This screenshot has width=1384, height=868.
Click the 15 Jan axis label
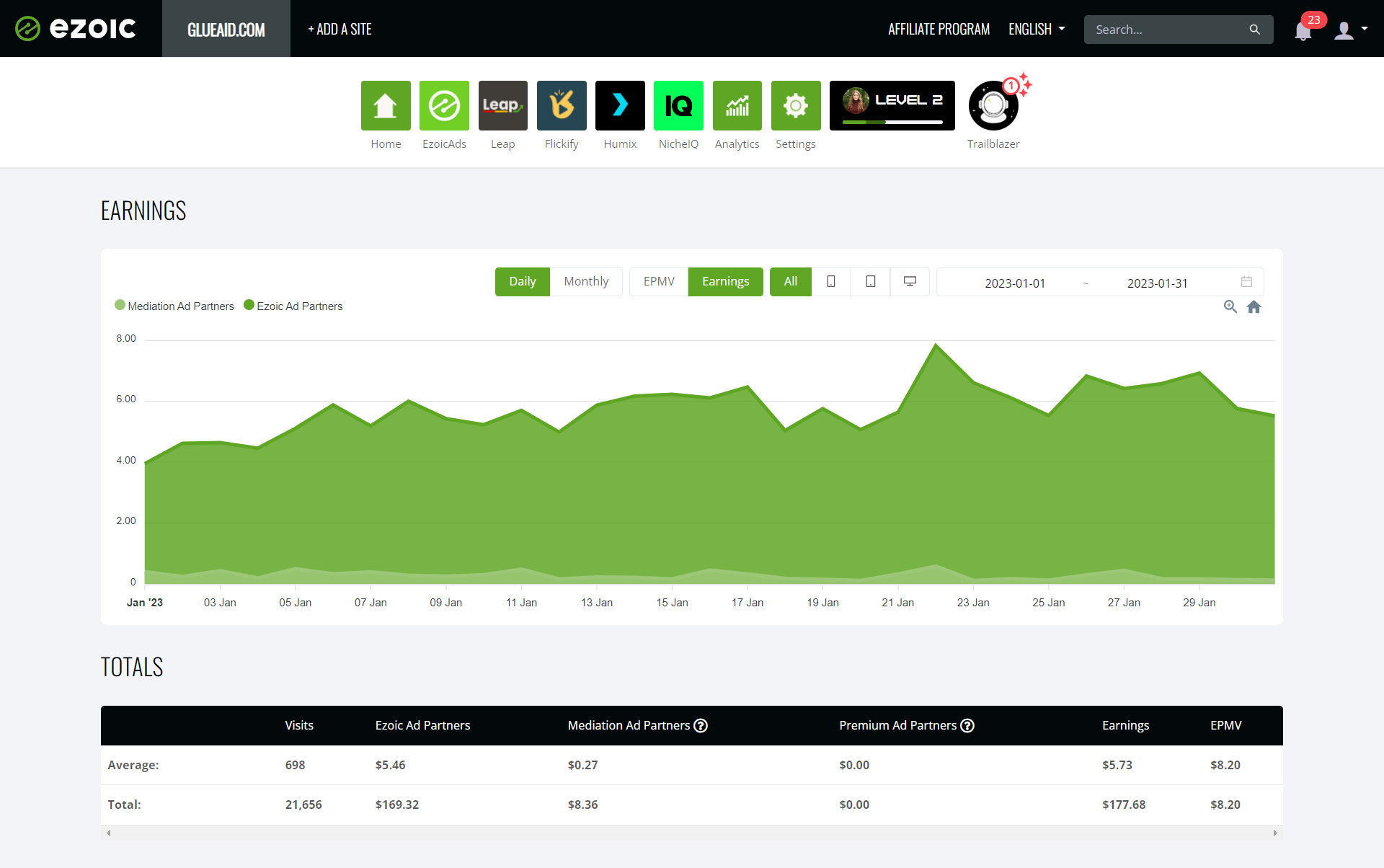(672, 603)
